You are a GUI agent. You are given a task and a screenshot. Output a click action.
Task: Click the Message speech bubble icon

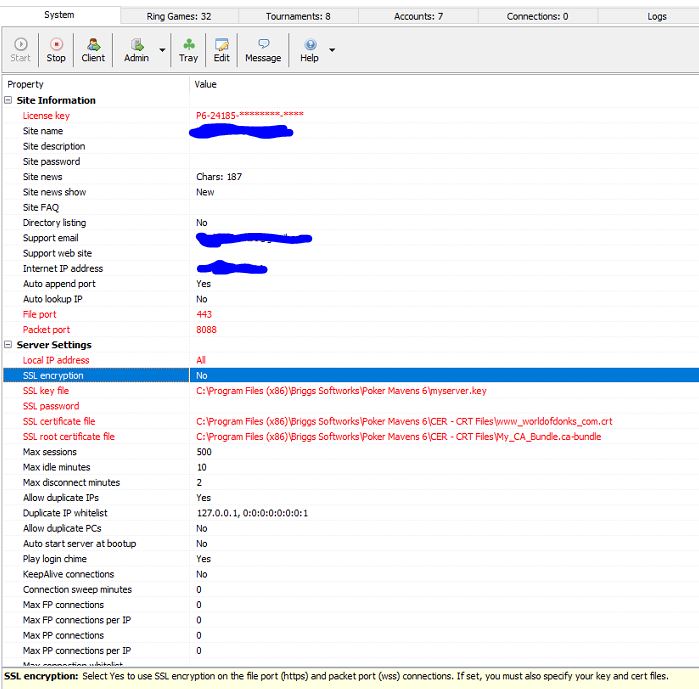click(x=263, y=49)
